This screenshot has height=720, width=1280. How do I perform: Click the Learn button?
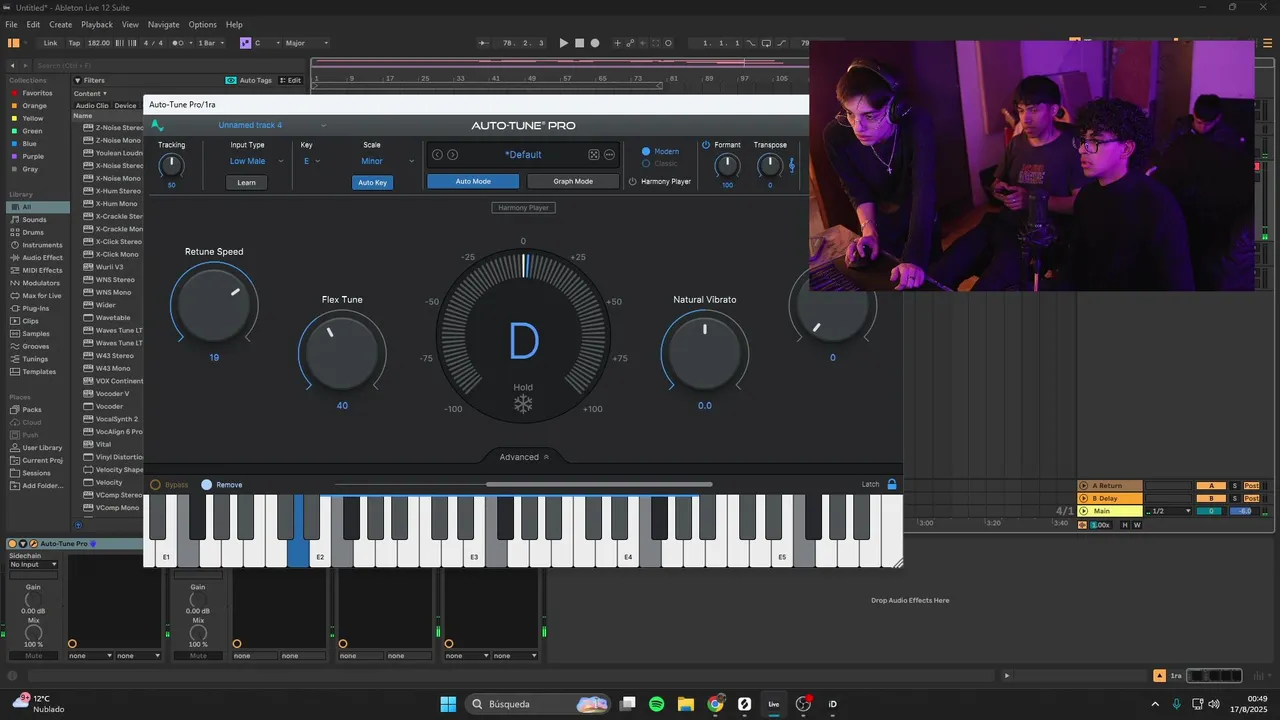click(246, 182)
